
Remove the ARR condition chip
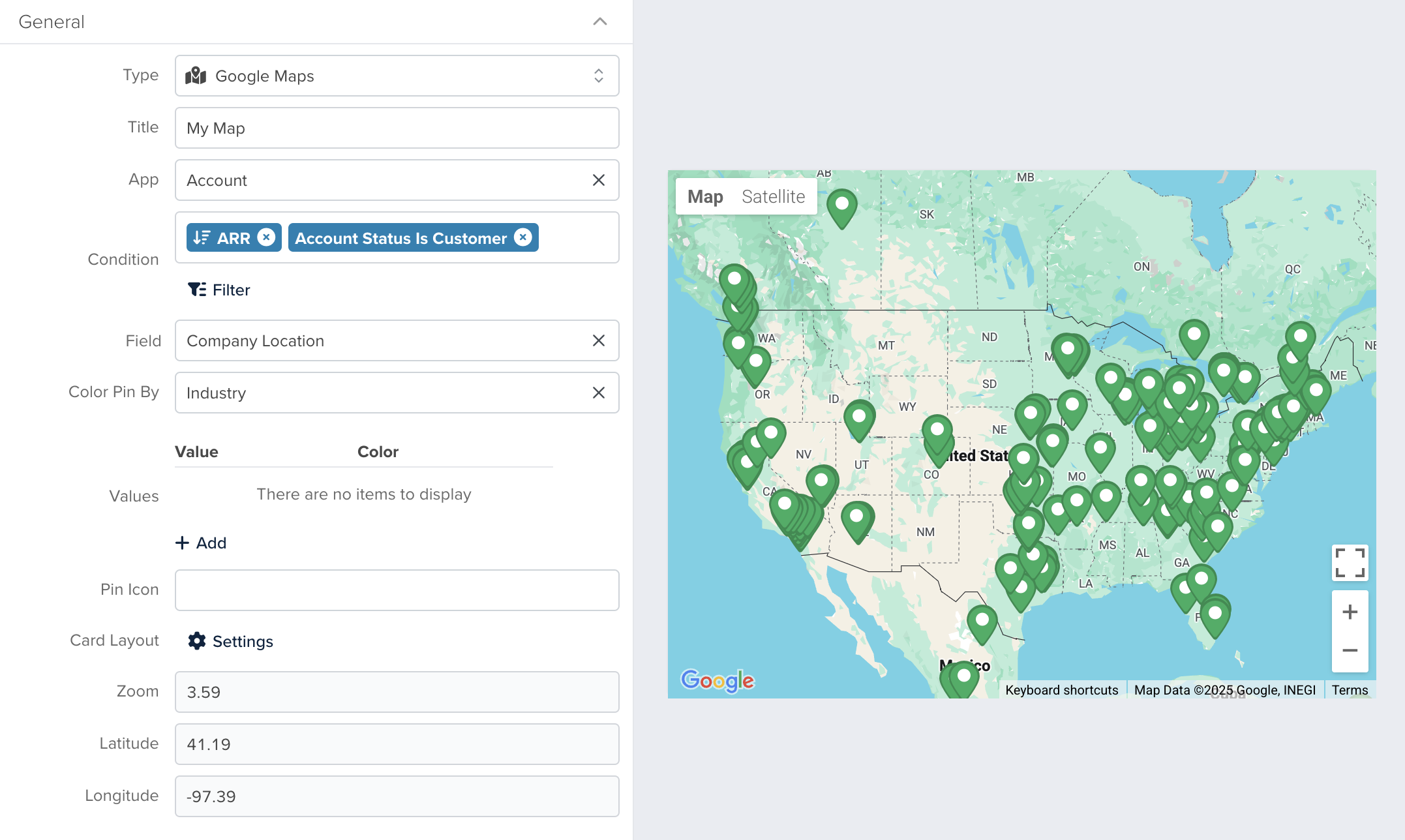coord(266,237)
